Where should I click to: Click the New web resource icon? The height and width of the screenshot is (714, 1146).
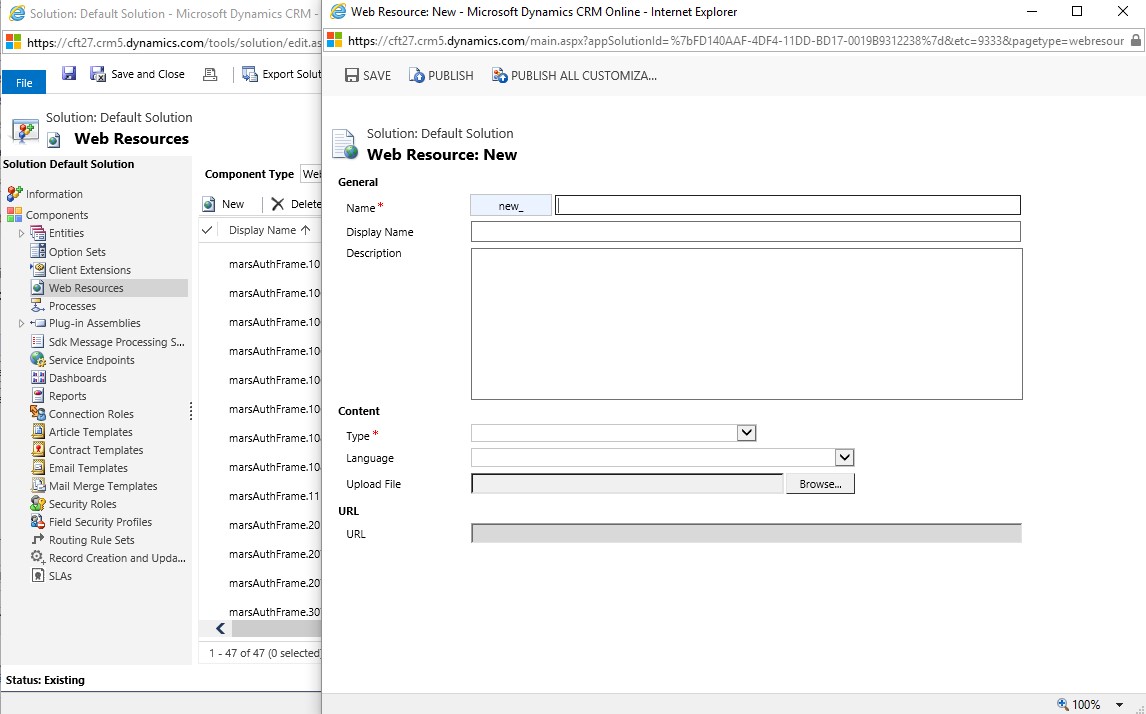209,204
